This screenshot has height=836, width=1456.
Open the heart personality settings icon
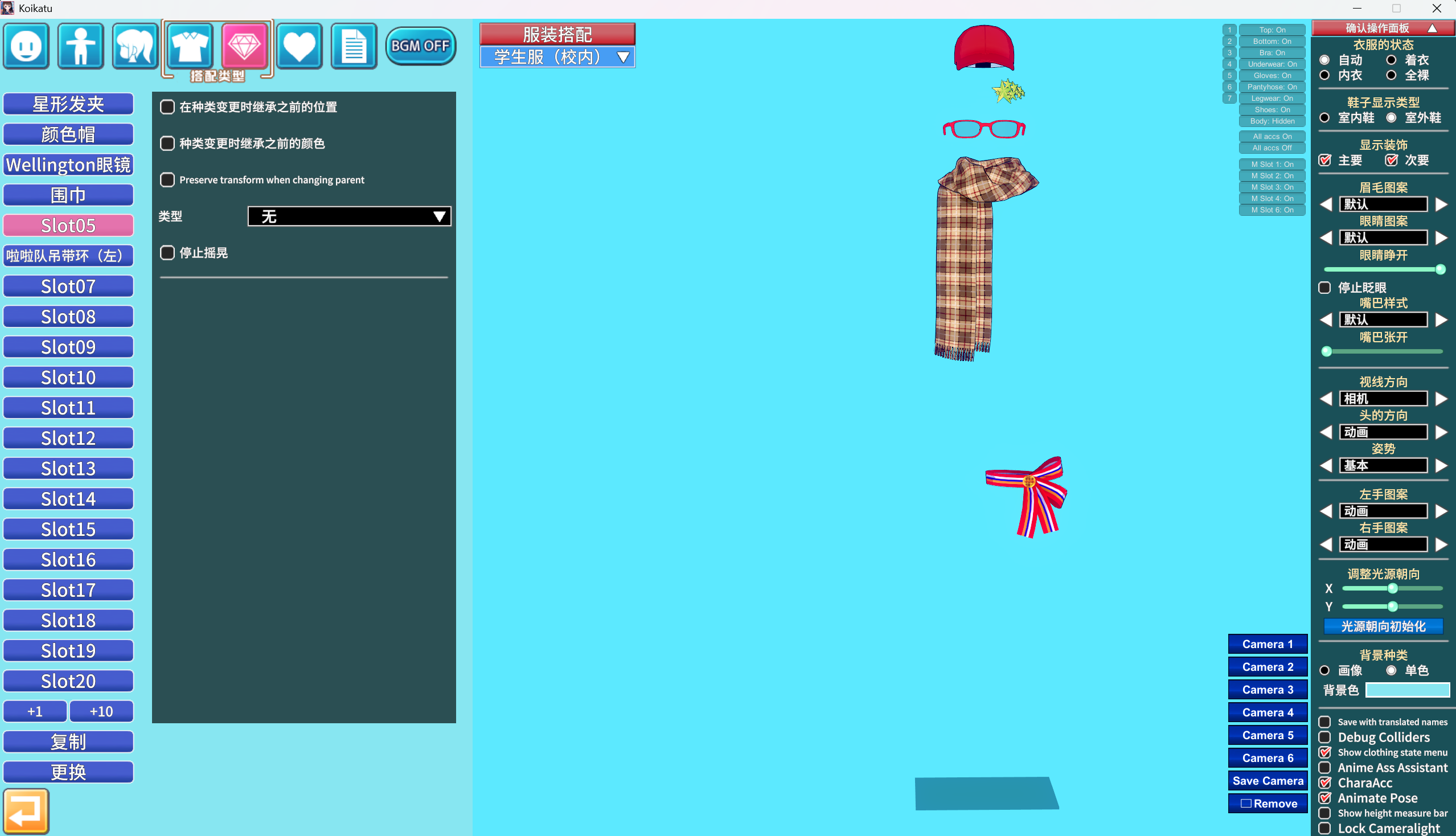(299, 46)
